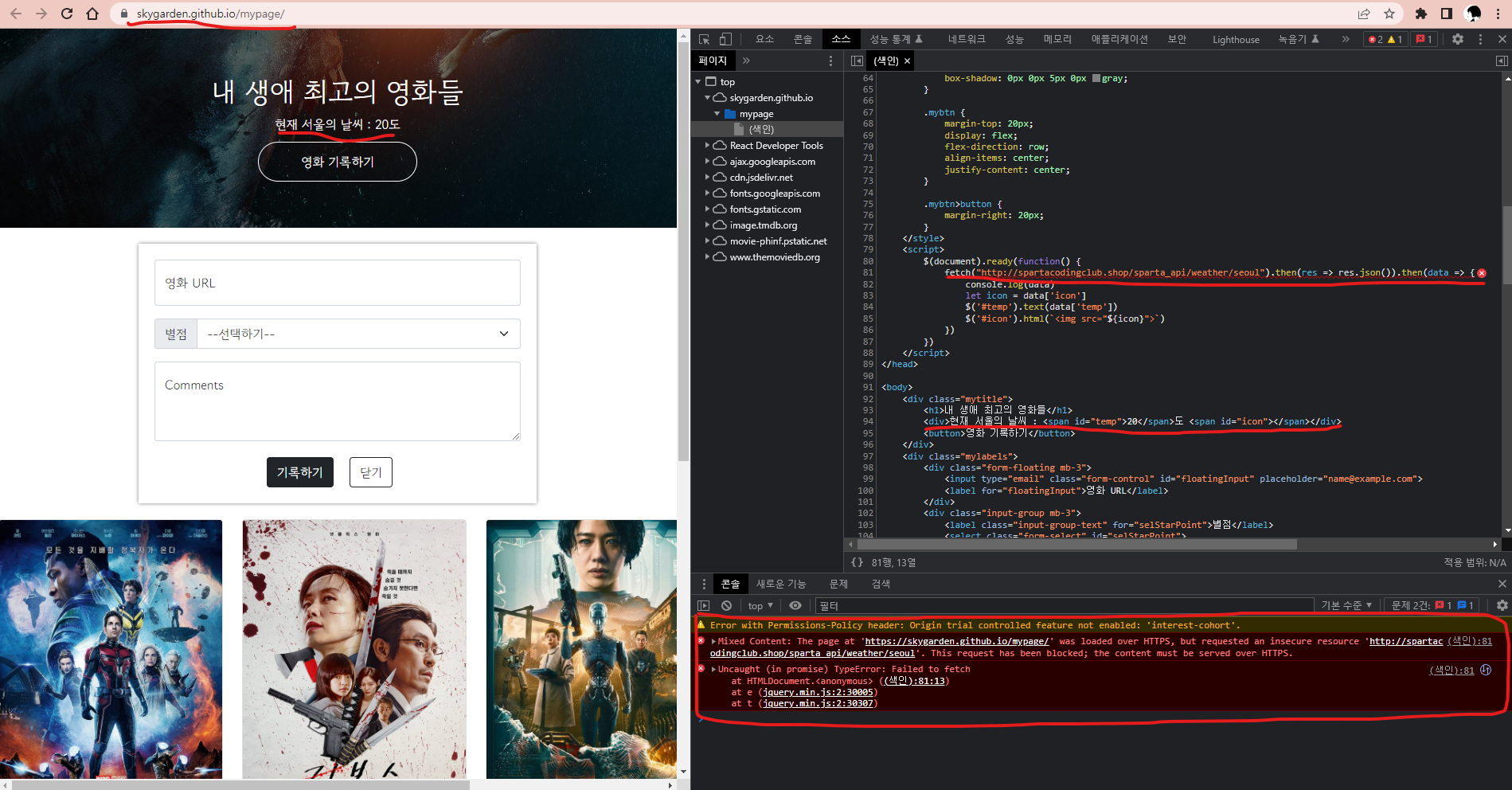Expand React Developer Tools node
The width and height of the screenshot is (1512, 790).
707,145
